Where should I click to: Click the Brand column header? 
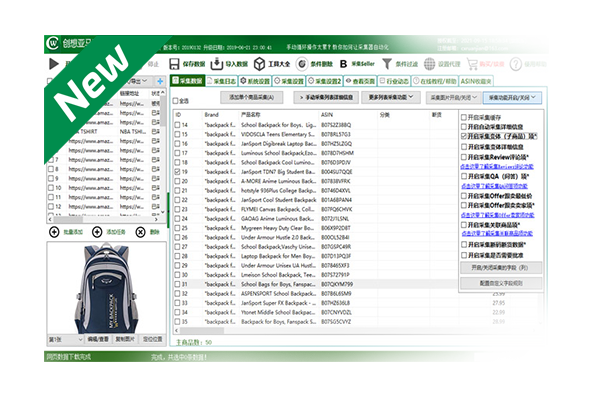point(211,114)
